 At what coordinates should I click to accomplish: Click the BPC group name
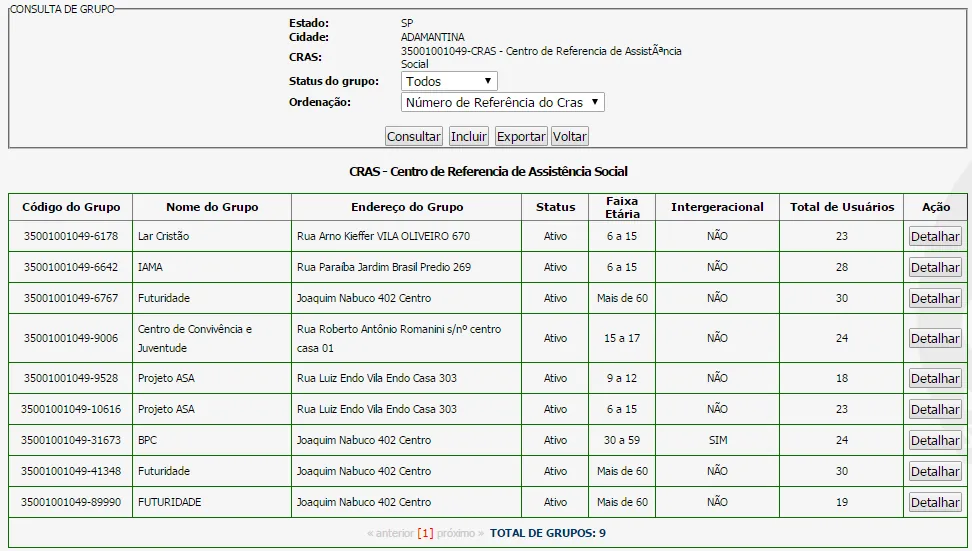point(148,440)
